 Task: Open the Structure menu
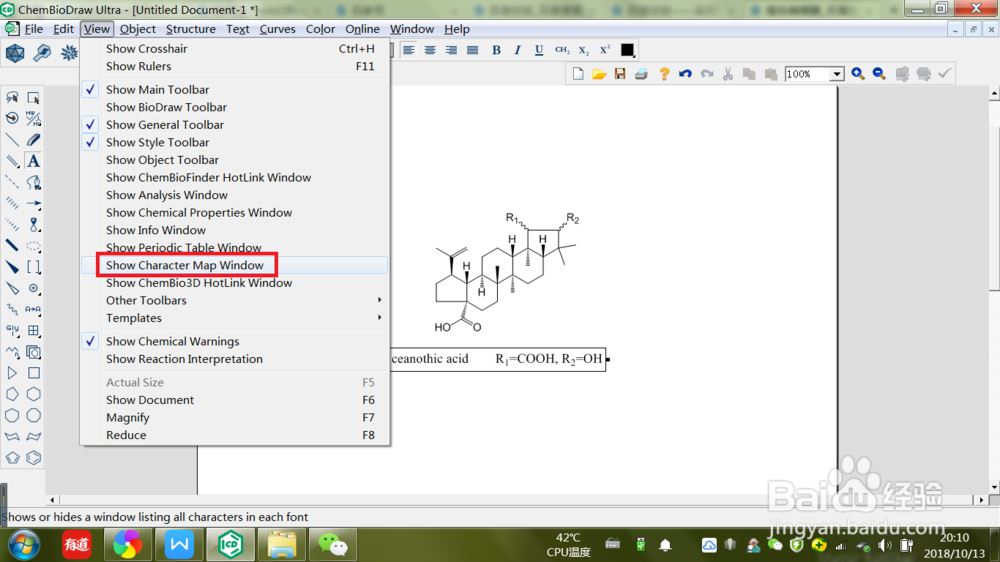[191, 29]
